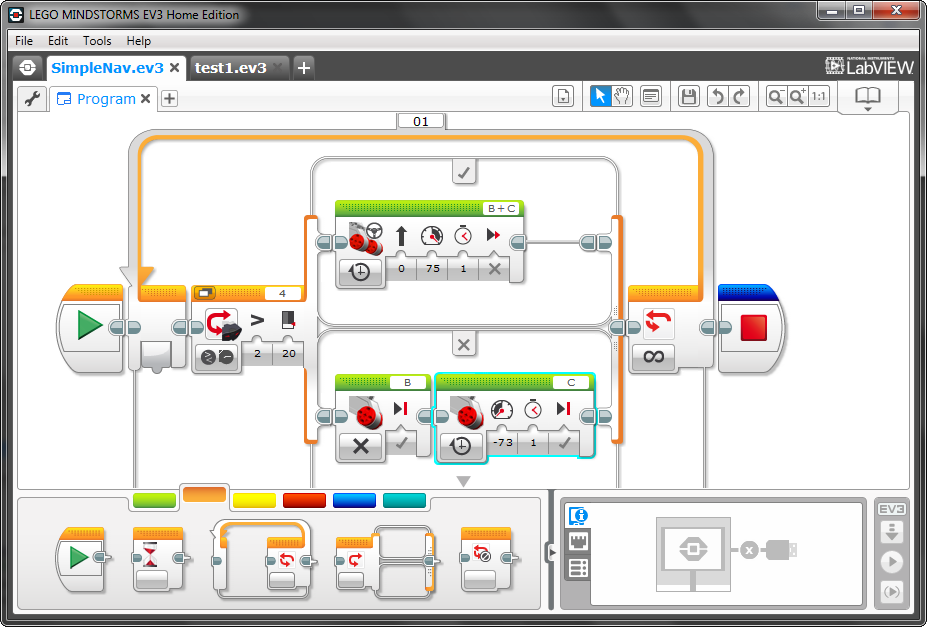This screenshot has width=927, height=627.
Task: Undo the last edit
Action: click(717, 95)
